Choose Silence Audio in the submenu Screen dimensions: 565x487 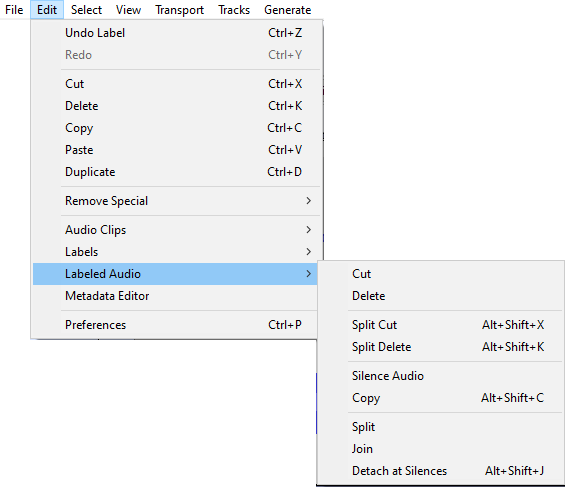pyautogui.click(x=441, y=376)
